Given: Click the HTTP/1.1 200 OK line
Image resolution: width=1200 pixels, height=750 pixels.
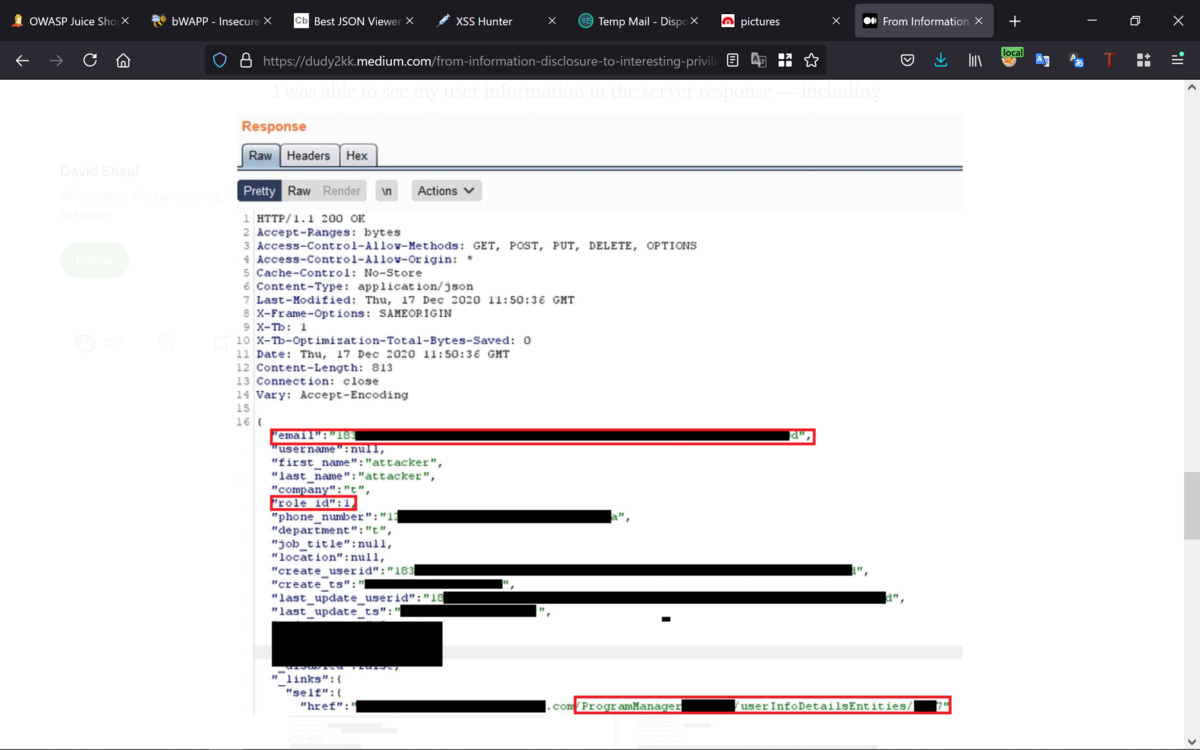Looking at the screenshot, I should (311, 218).
